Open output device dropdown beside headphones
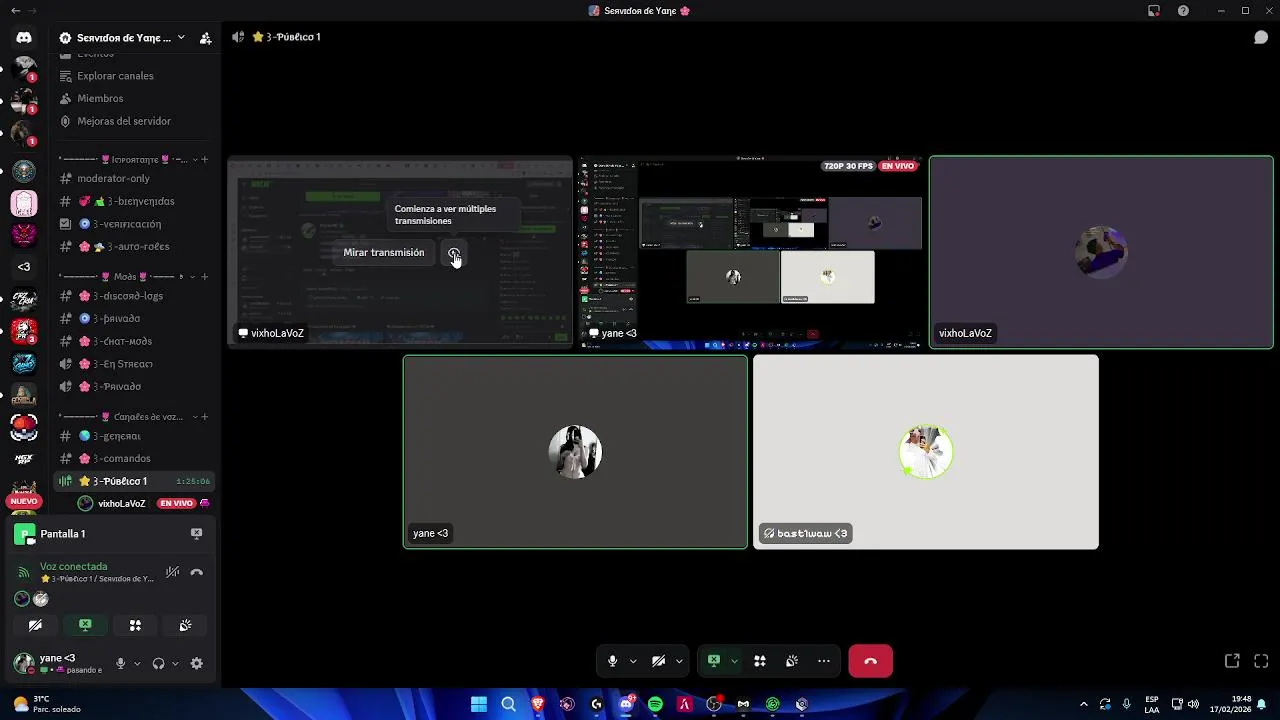This screenshot has height=720, width=1280. click(x=175, y=663)
